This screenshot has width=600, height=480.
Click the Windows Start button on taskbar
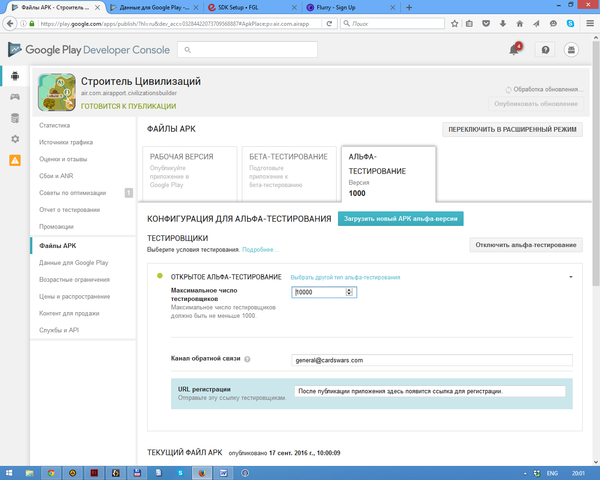10,471
